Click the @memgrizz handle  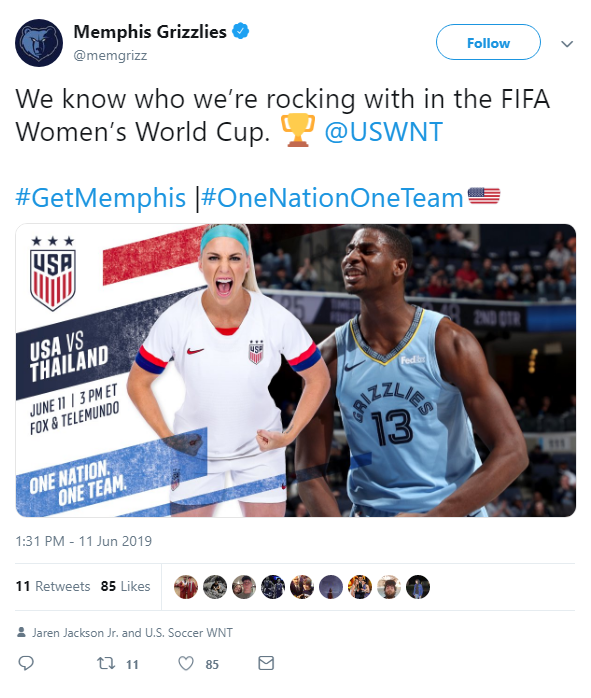pos(110,55)
